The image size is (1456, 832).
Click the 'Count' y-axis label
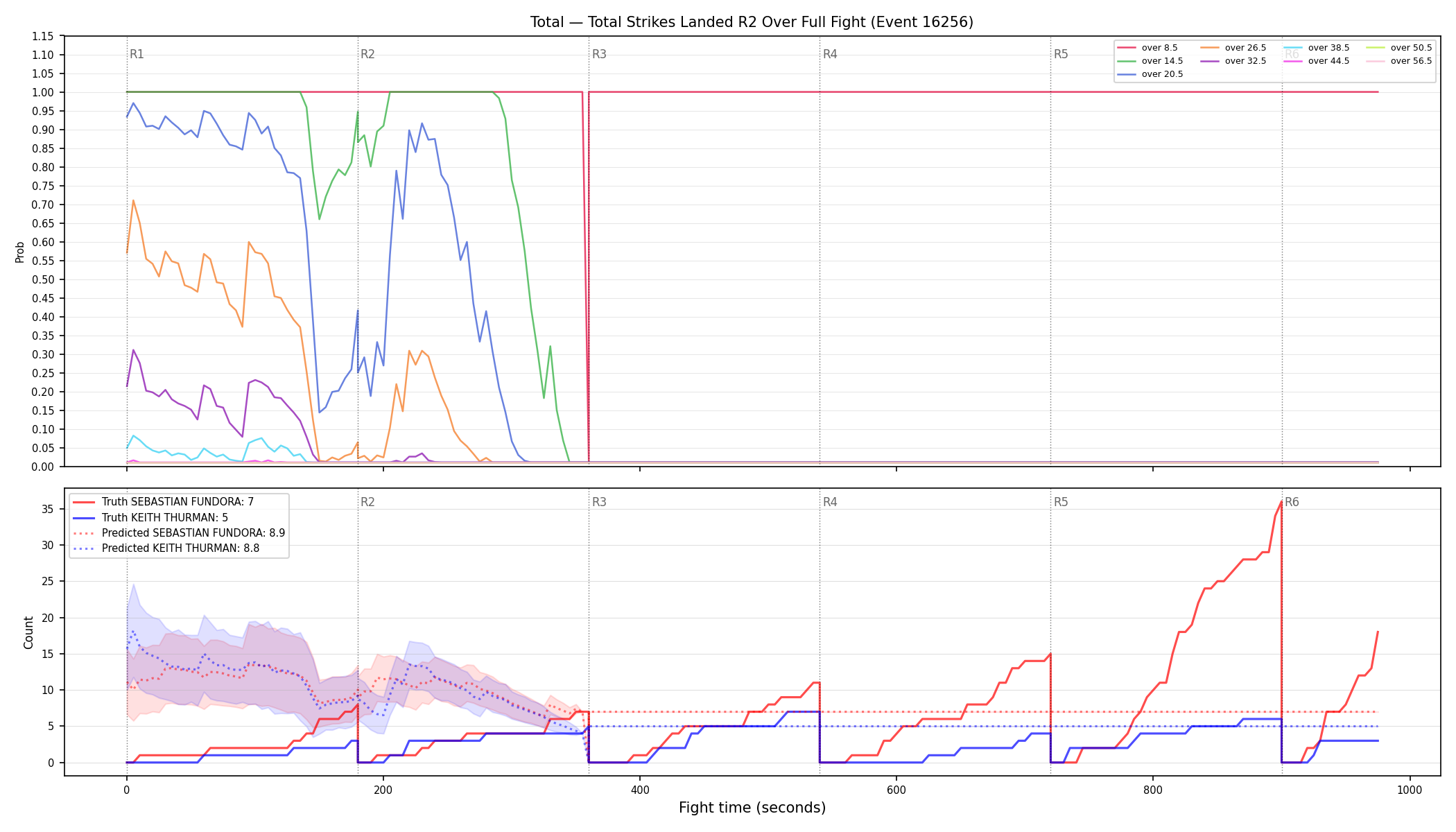click(x=28, y=632)
